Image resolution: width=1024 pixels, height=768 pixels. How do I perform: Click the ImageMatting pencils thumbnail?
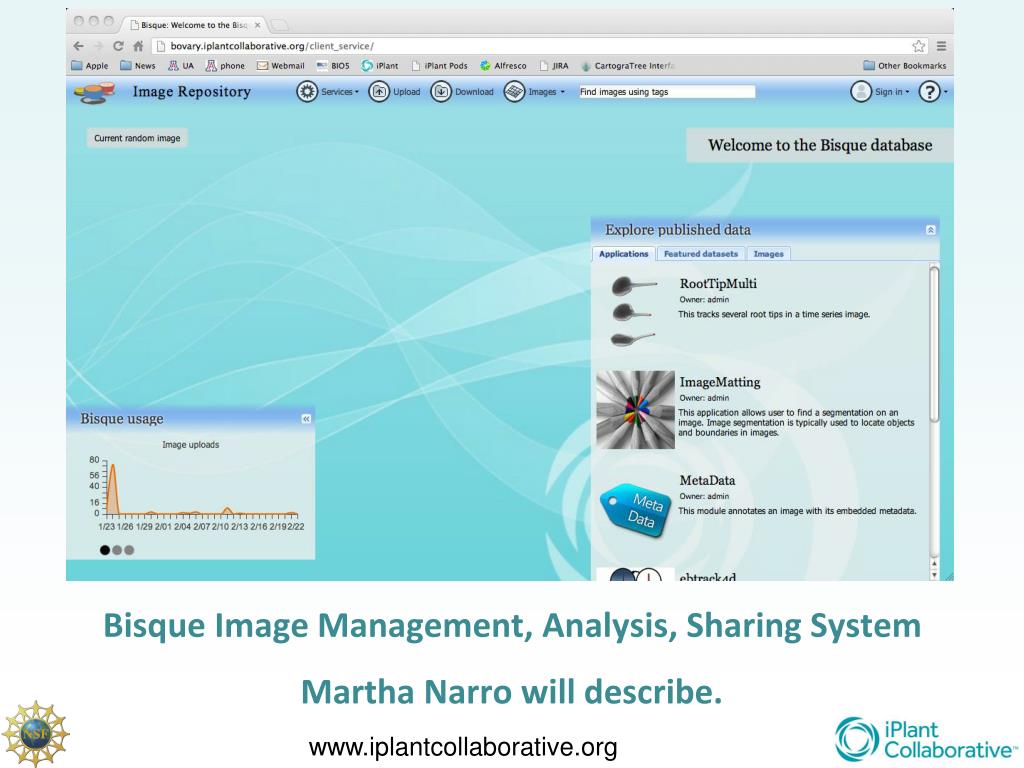[x=635, y=409]
